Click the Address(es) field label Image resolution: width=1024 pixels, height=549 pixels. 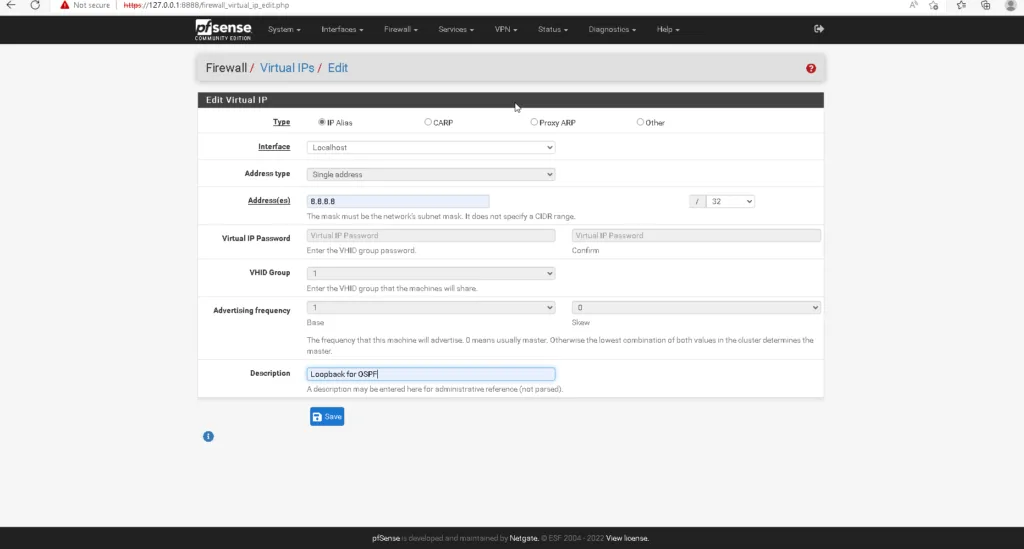tap(269, 200)
